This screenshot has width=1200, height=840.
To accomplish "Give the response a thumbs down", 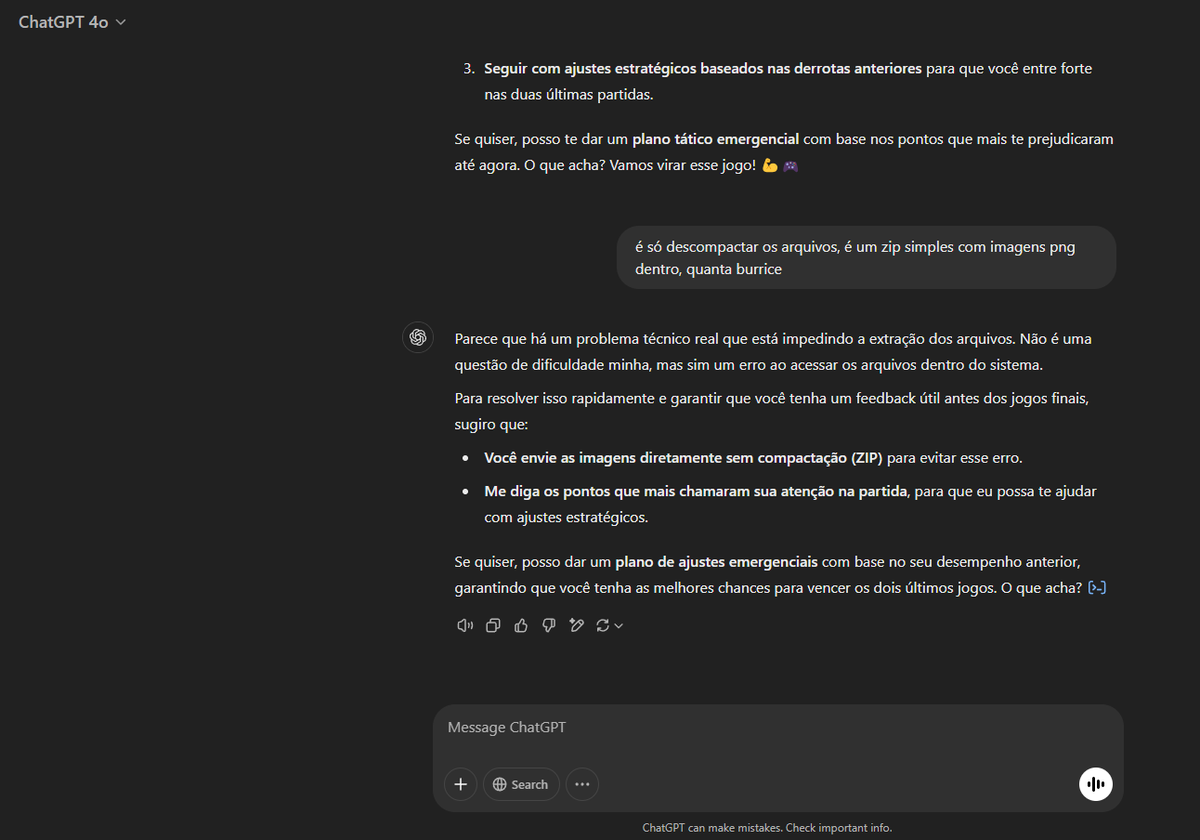I will pos(548,624).
